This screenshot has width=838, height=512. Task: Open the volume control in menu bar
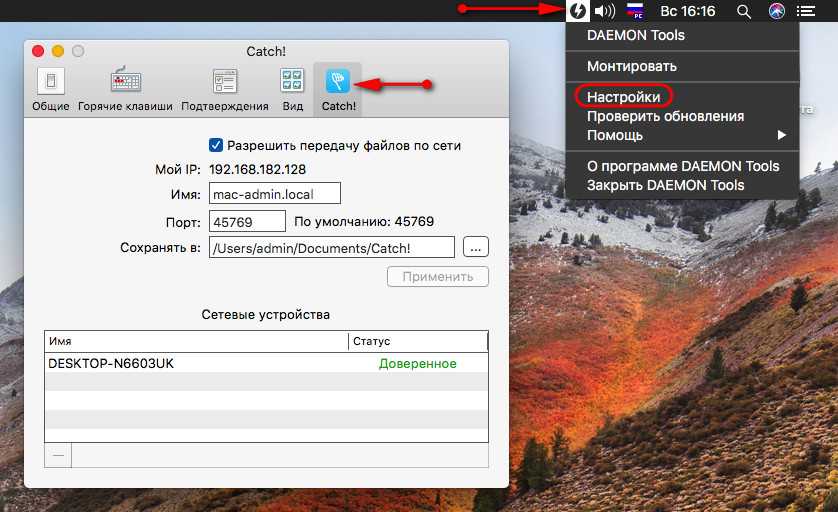coord(604,11)
